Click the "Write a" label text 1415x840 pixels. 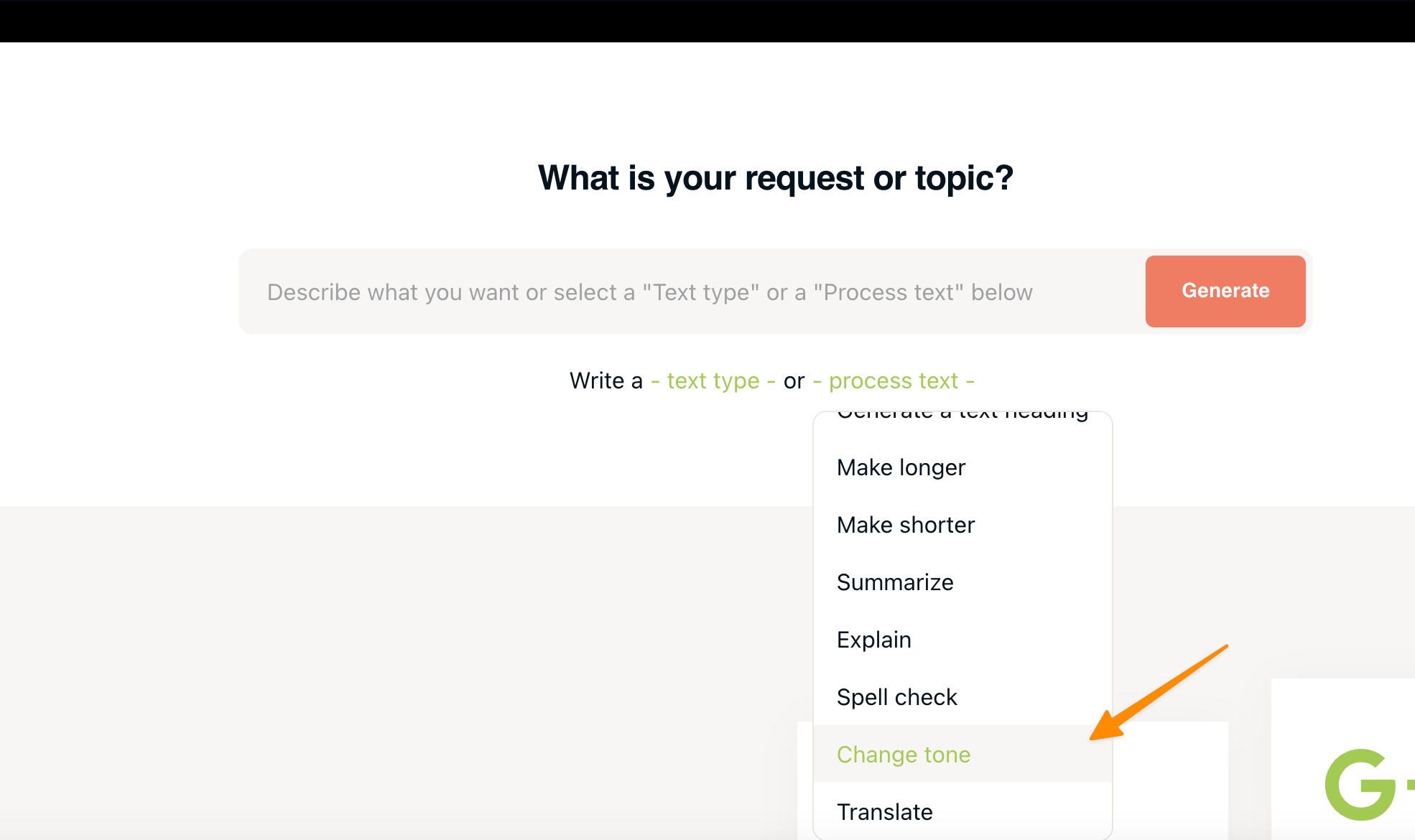click(606, 381)
